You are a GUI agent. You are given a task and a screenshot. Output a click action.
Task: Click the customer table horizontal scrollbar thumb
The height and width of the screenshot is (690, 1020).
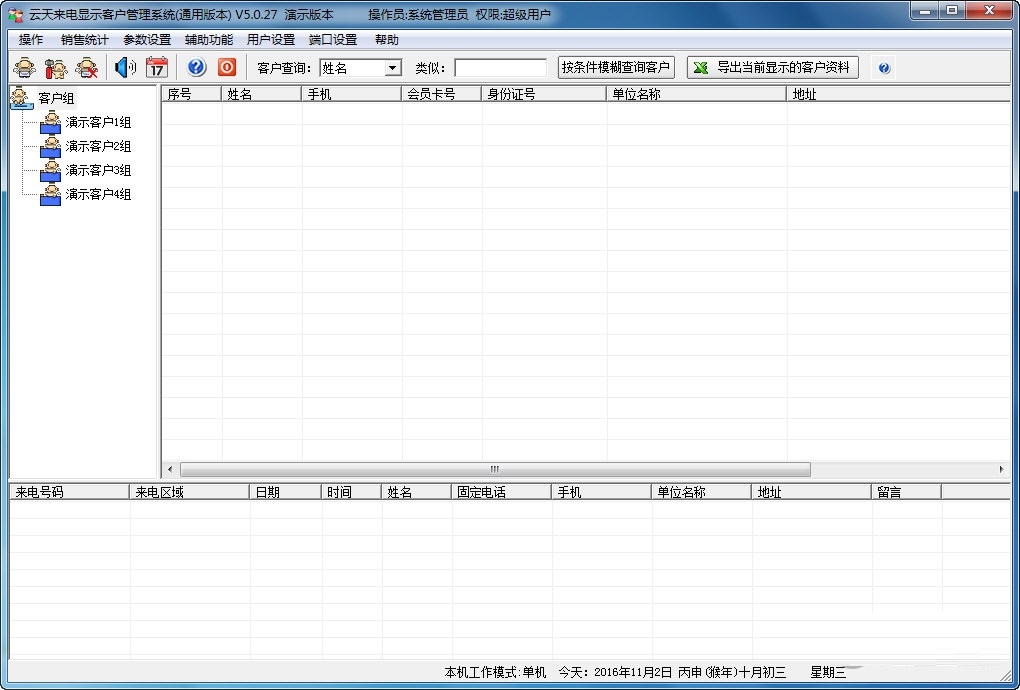(x=495, y=469)
